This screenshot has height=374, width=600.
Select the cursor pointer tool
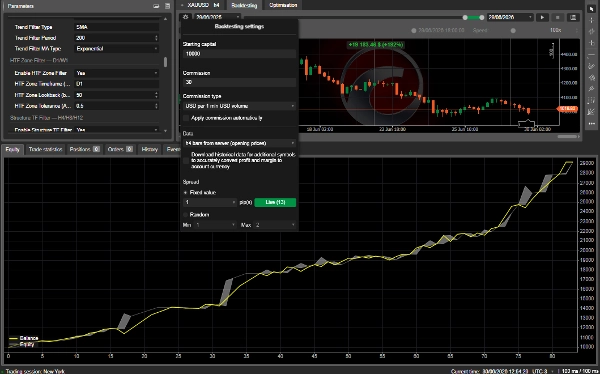click(592, 9)
